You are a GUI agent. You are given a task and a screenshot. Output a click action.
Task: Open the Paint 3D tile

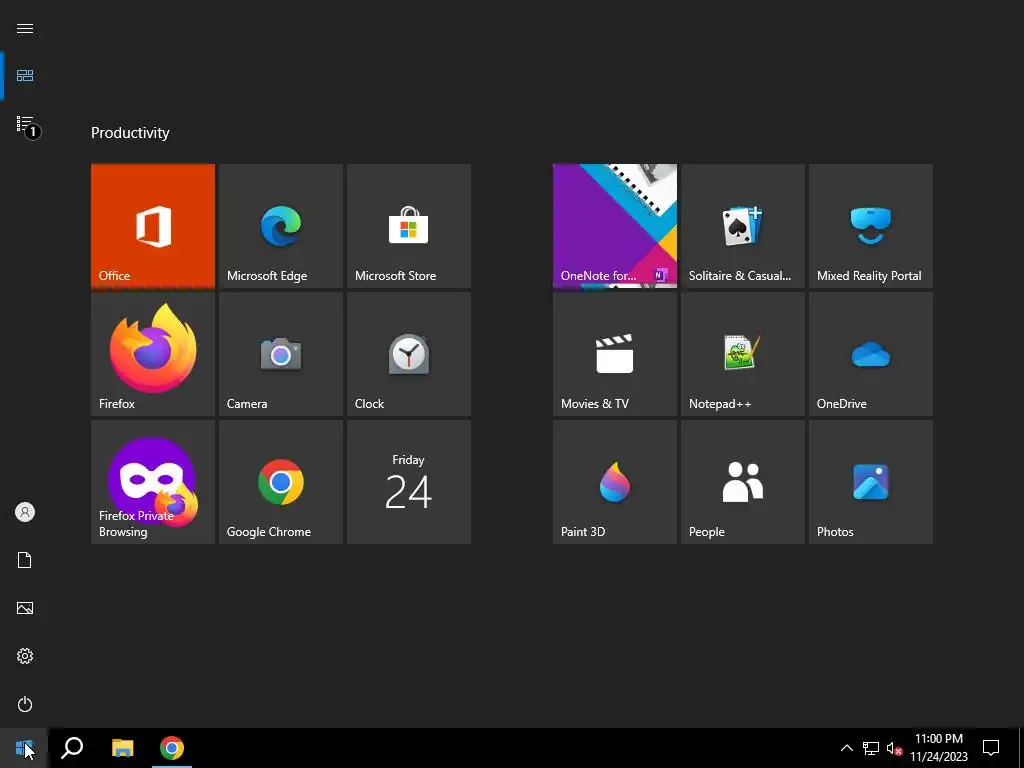tap(615, 481)
